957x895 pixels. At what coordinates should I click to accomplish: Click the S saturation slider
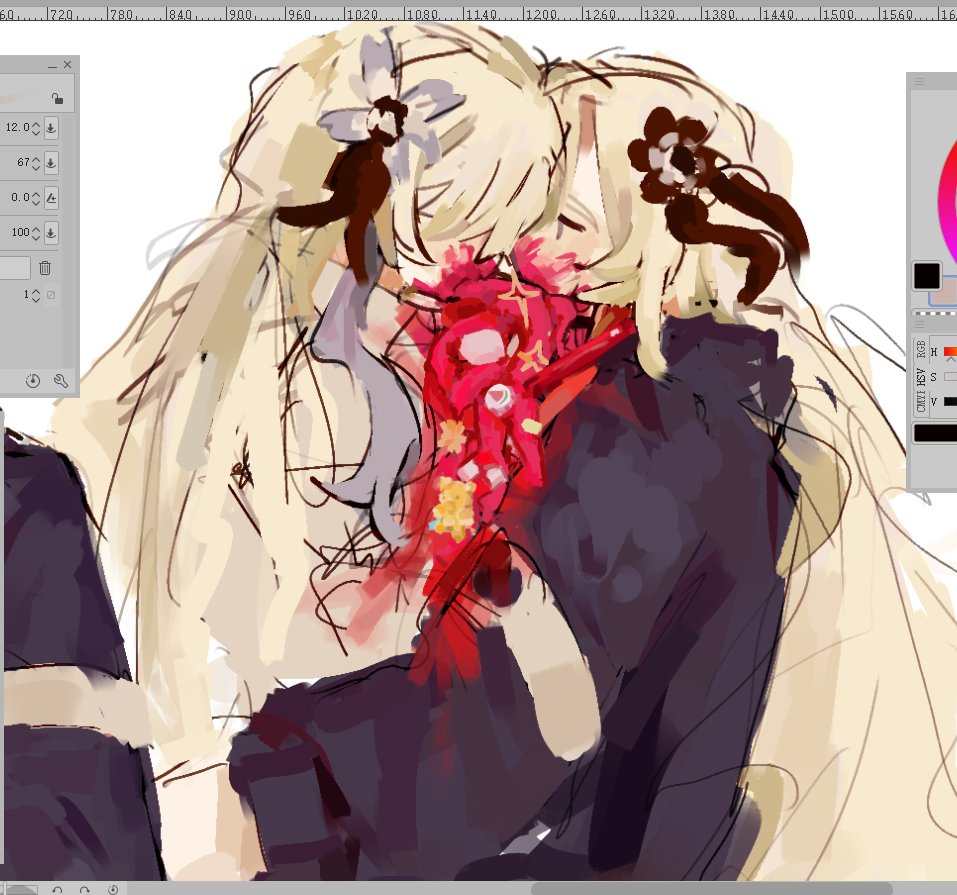pos(950,377)
